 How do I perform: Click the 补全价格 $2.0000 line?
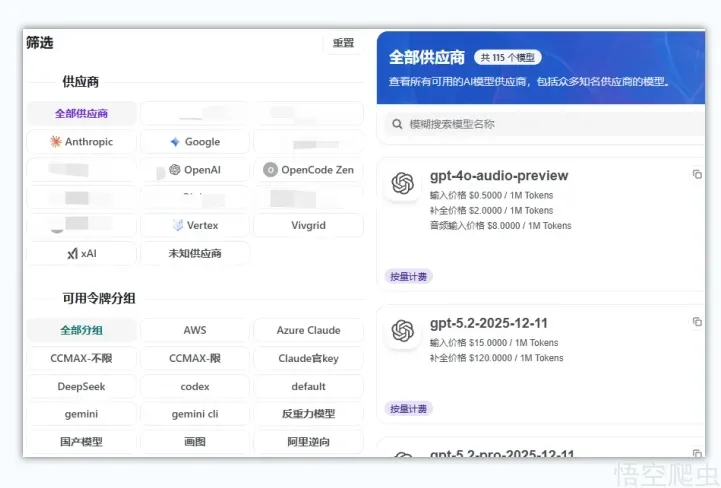(x=491, y=211)
